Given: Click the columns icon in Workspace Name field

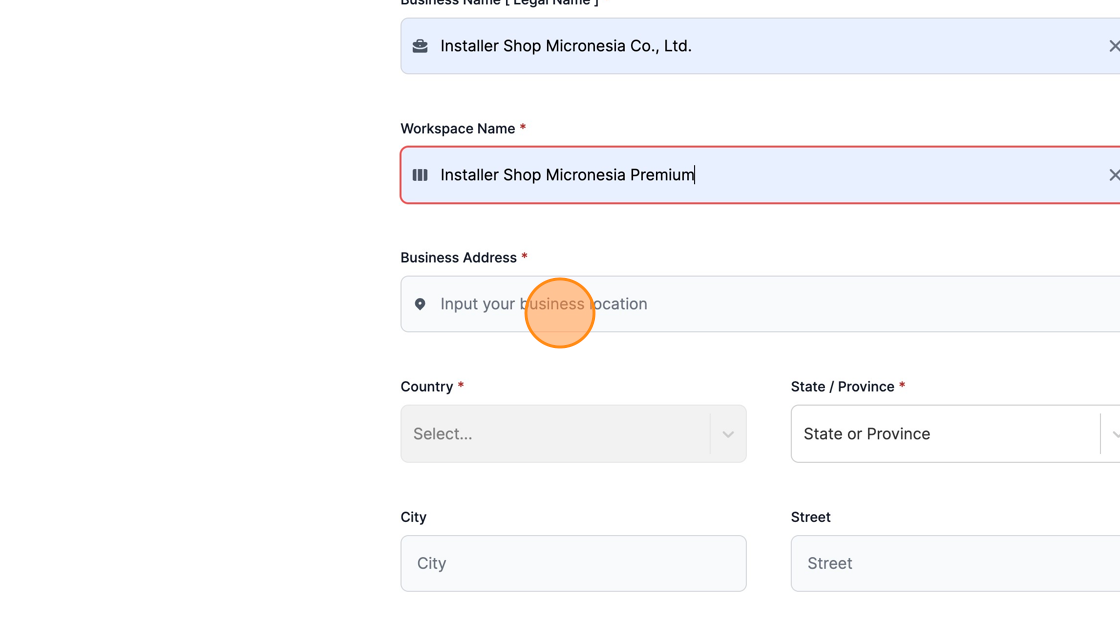Looking at the screenshot, I should [420, 175].
